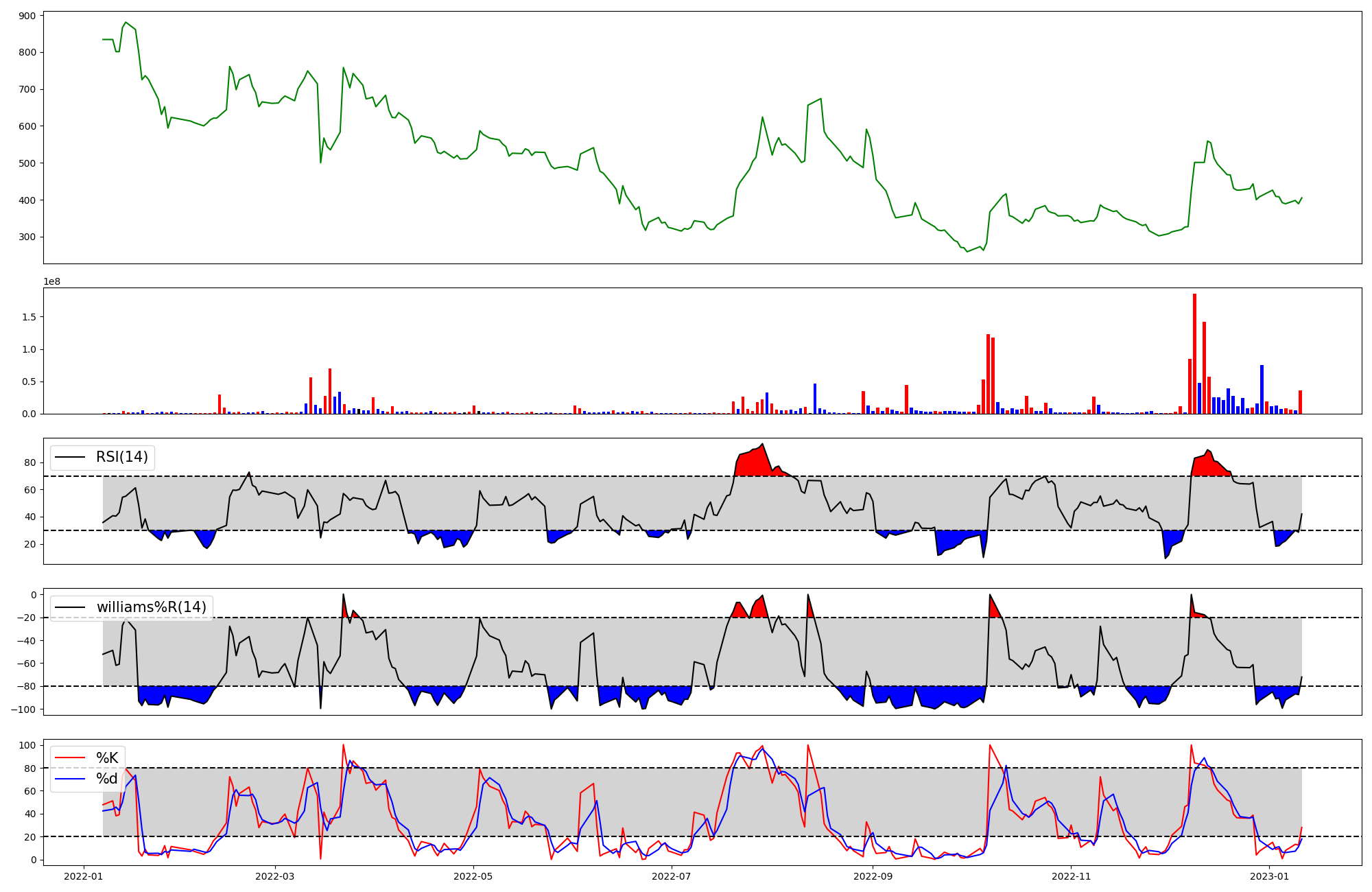Click the 2022-01 x-axis tick label

(x=84, y=876)
